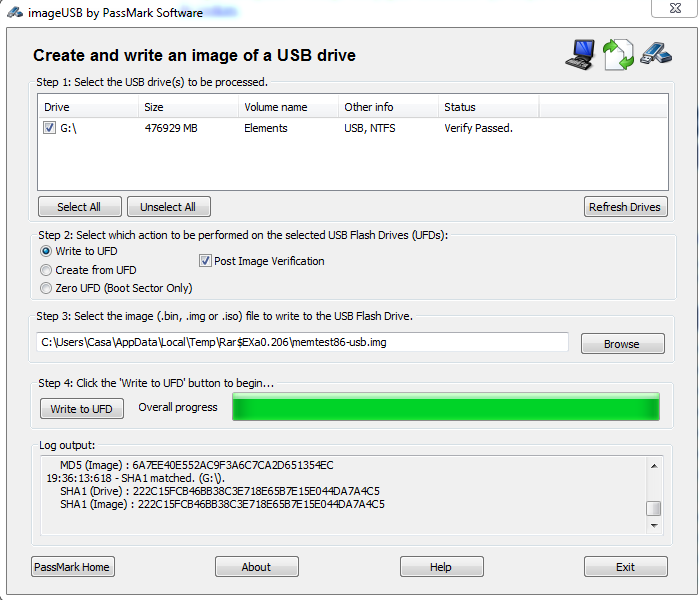Image resolution: width=699 pixels, height=600 pixels.
Task: Click Browse to choose an image file
Action: tap(622, 344)
